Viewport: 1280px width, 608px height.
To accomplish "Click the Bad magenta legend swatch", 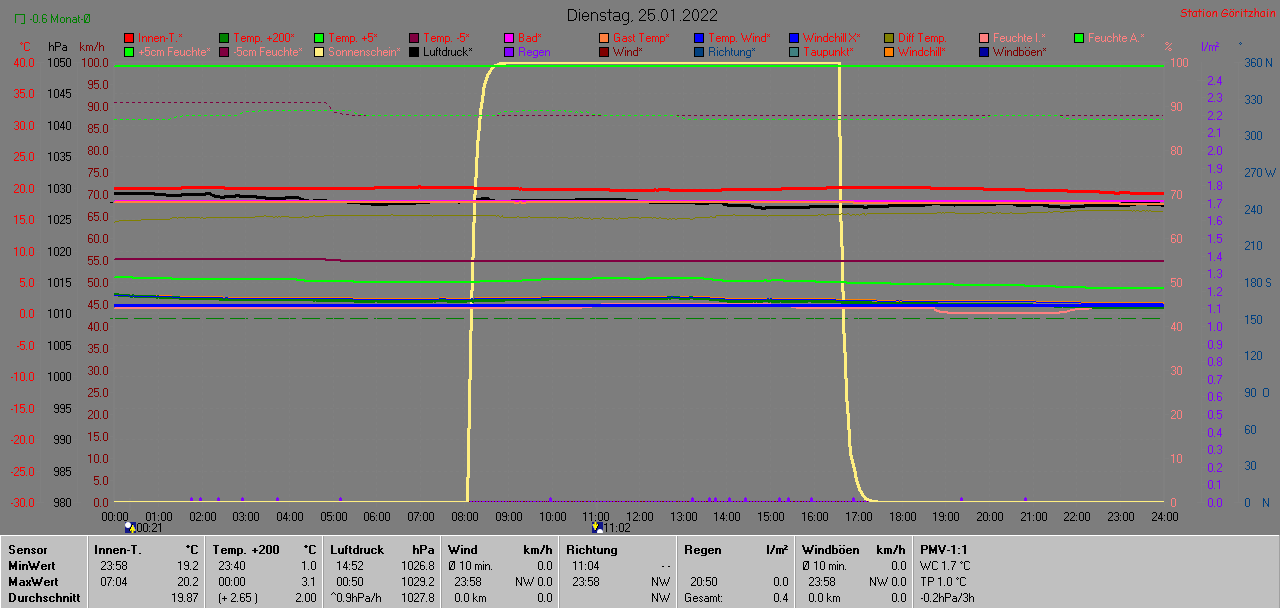I will click(509, 38).
